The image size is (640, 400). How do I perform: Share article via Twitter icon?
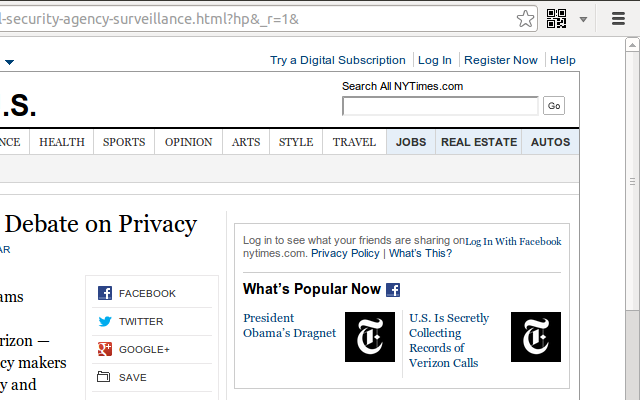point(105,321)
